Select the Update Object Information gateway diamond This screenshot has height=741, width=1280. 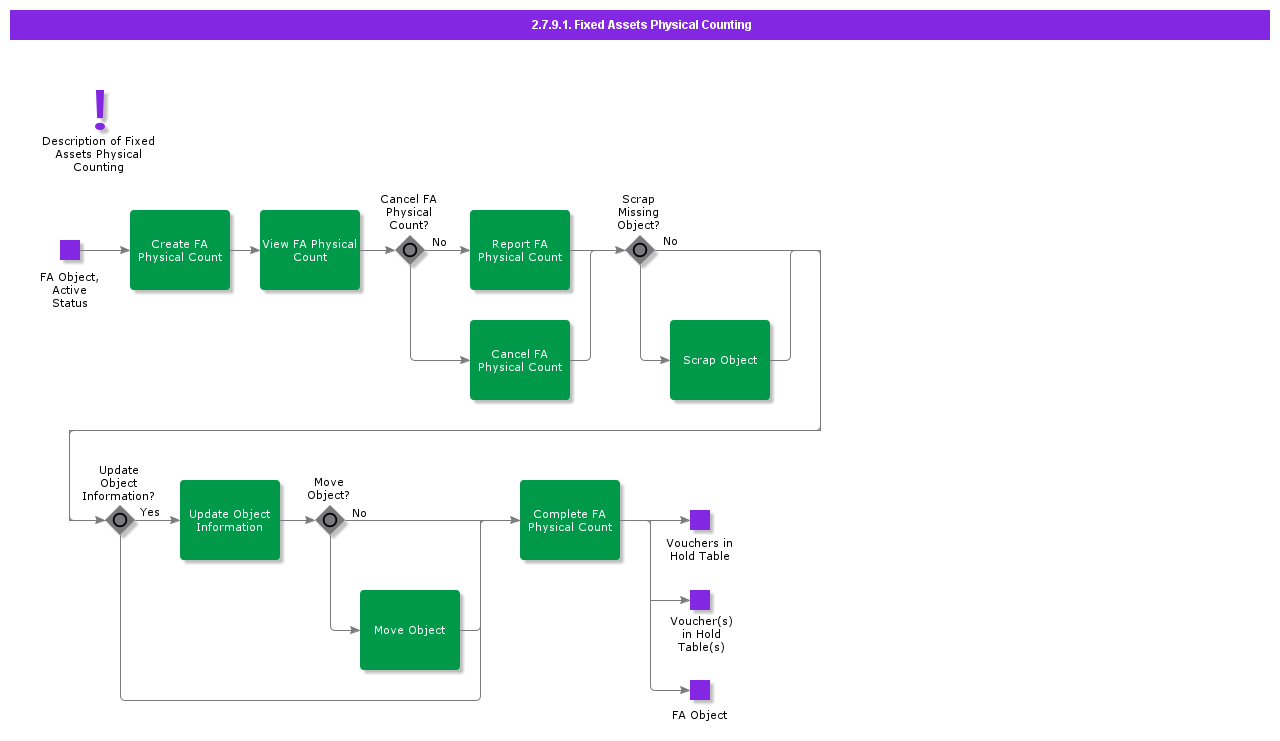(120, 520)
